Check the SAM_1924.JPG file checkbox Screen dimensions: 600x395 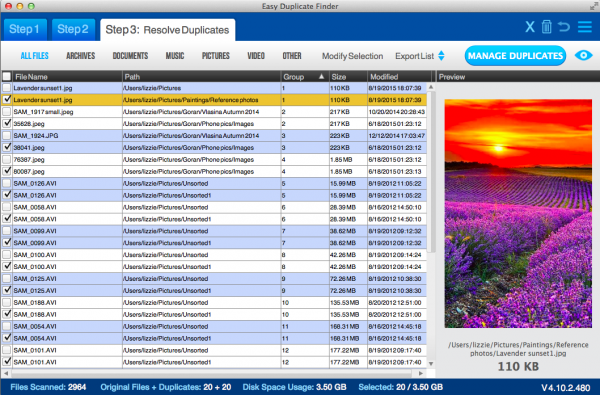pyautogui.click(x=7, y=135)
